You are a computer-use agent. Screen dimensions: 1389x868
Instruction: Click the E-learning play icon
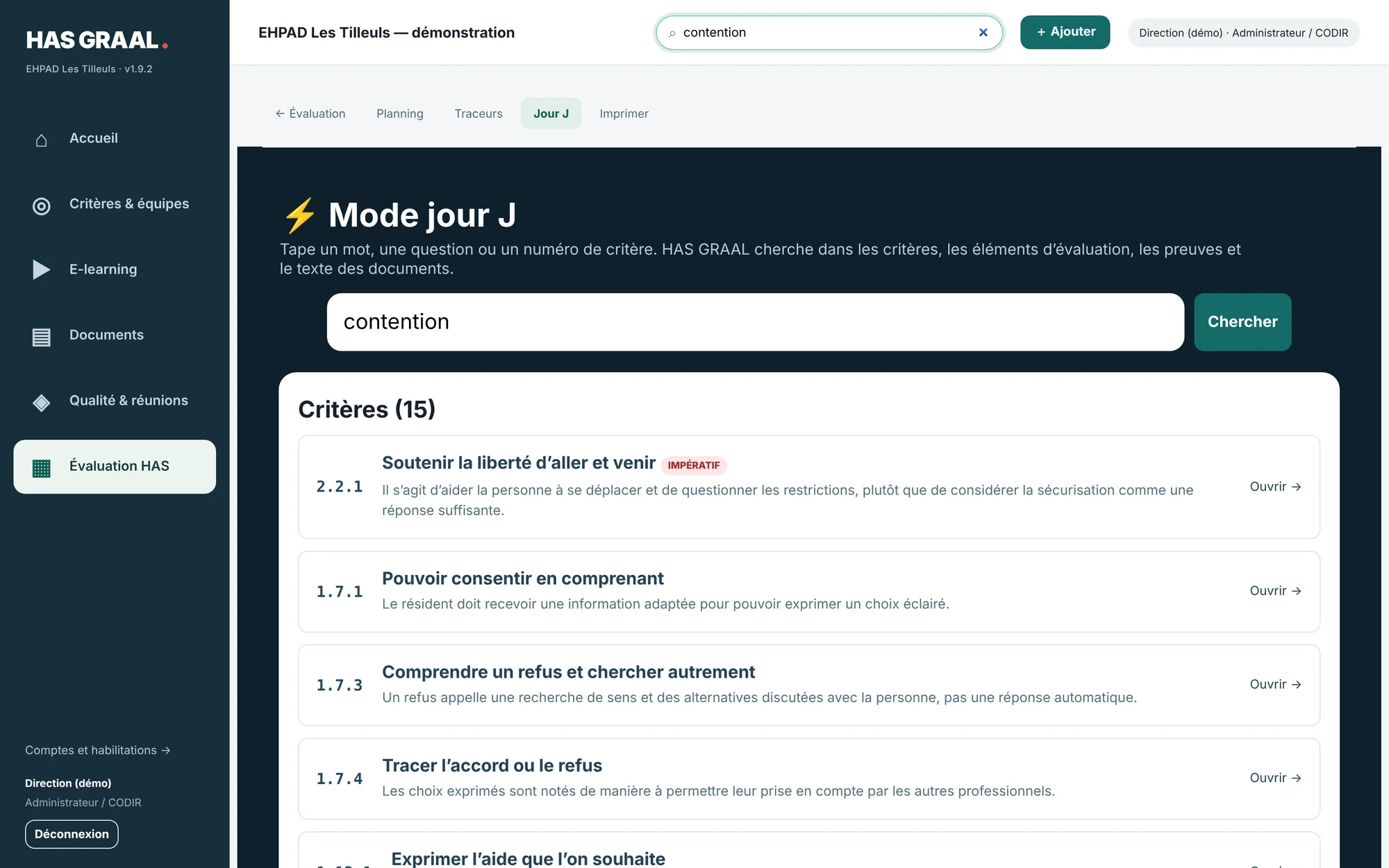[x=42, y=269]
